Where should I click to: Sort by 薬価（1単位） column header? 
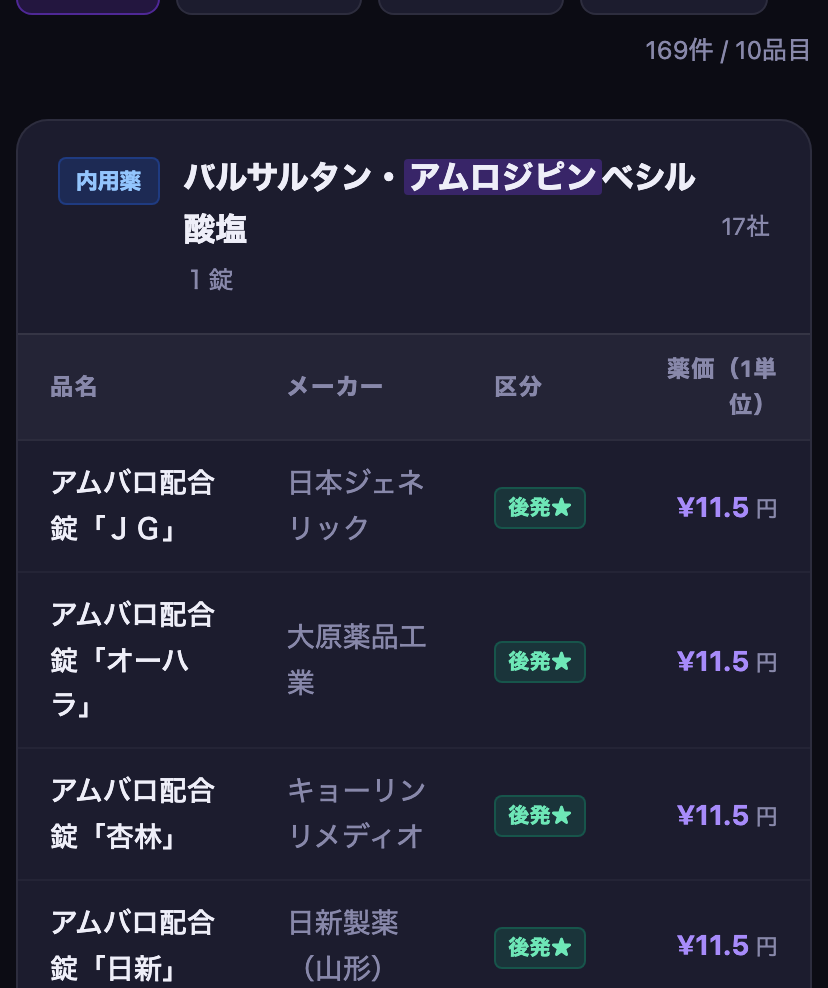(722, 386)
